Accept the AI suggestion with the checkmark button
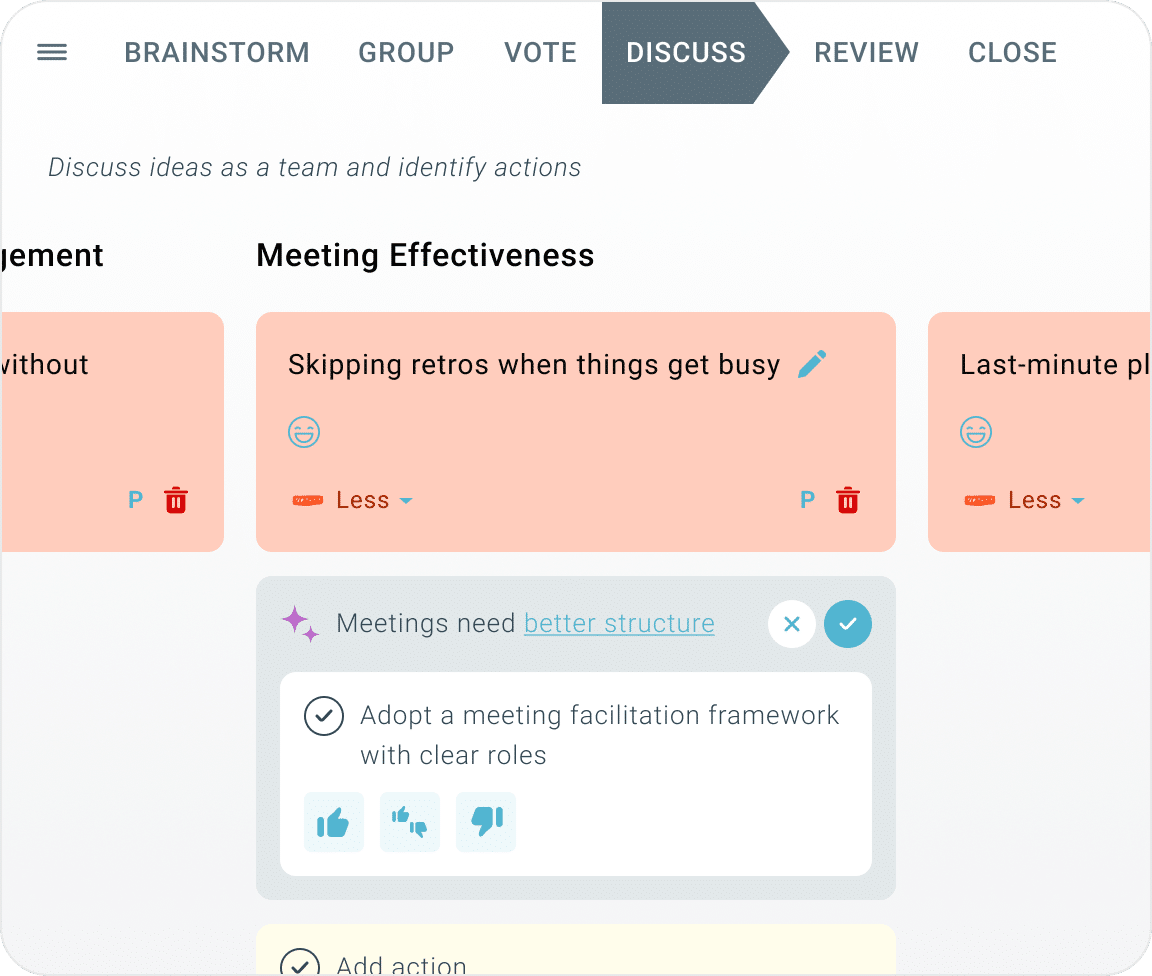Image resolution: width=1152 pixels, height=976 pixels. 848,625
